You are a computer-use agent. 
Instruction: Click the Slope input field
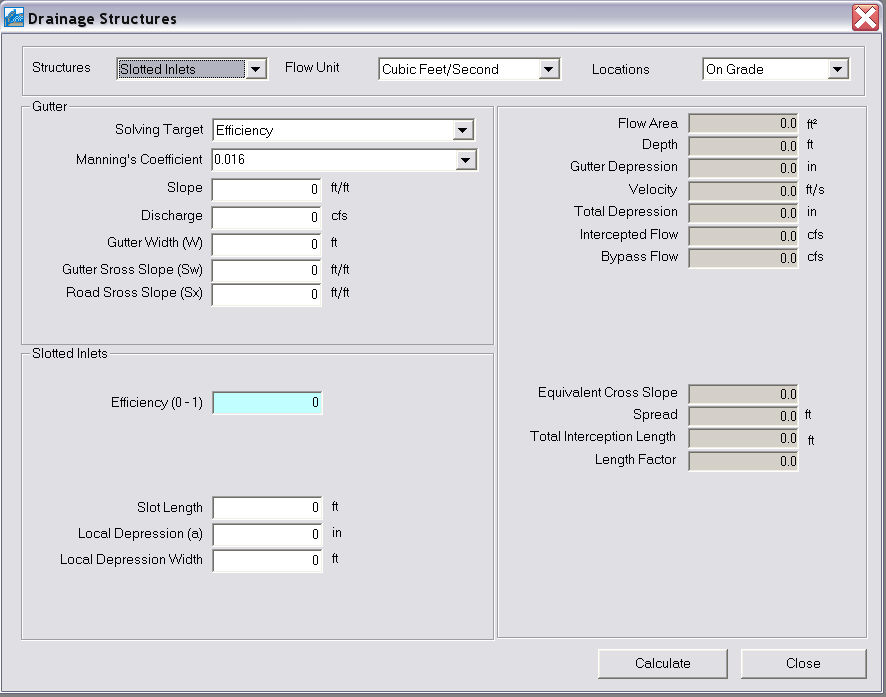click(x=267, y=189)
